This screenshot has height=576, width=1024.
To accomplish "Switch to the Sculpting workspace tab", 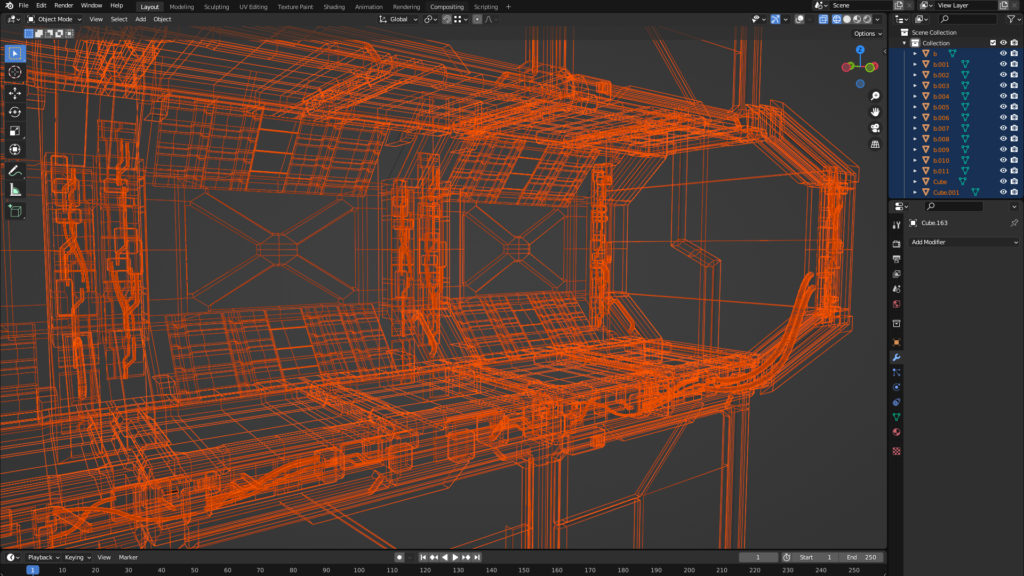I will click(x=216, y=7).
